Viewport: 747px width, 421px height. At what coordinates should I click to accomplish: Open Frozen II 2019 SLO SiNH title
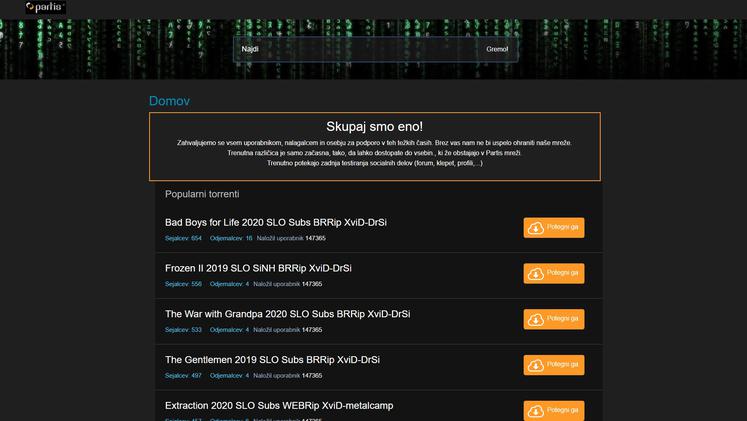coord(258,268)
